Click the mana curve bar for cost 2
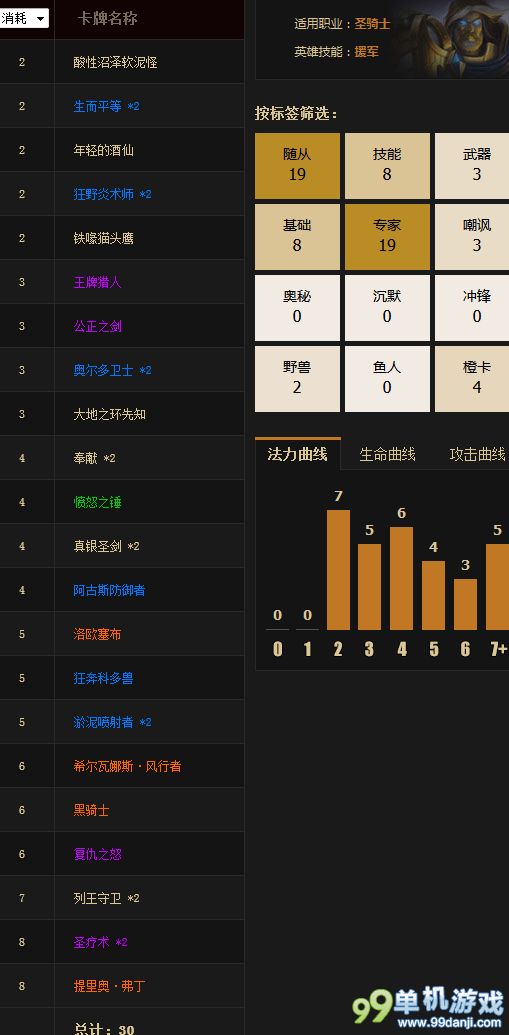Screen dimensions: 509x1035 338,570
